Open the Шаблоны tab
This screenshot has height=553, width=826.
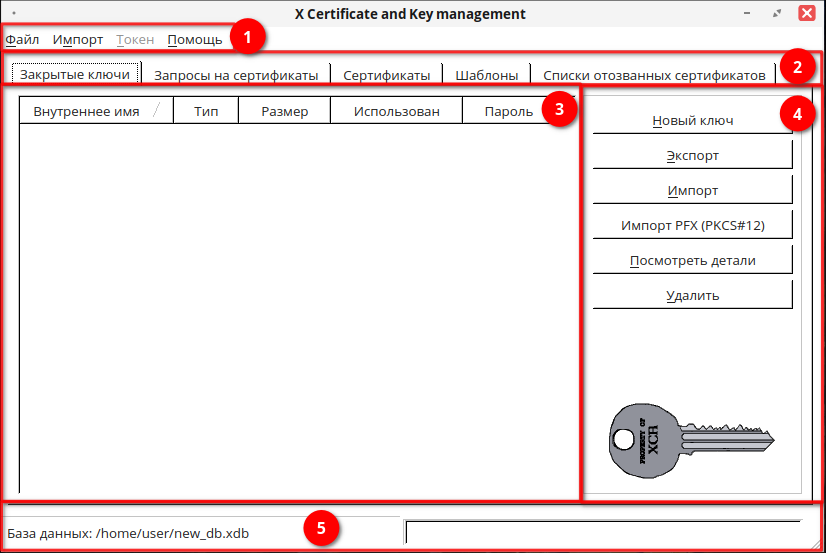pyautogui.click(x=486, y=75)
